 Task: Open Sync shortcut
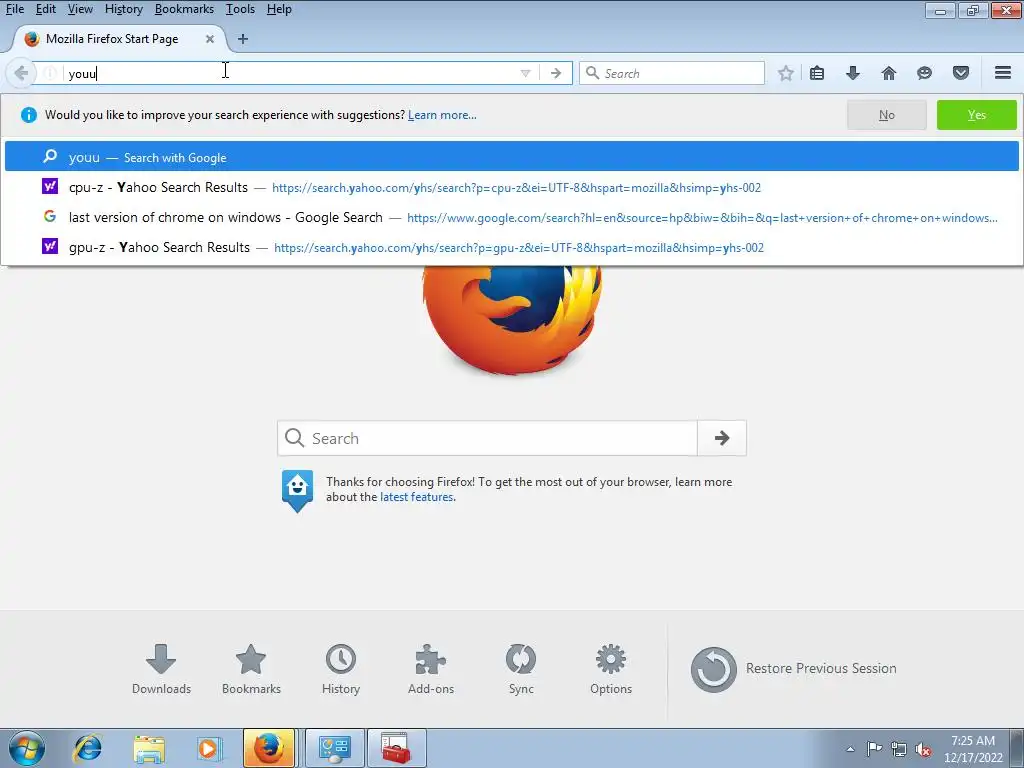pyautogui.click(x=521, y=669)
